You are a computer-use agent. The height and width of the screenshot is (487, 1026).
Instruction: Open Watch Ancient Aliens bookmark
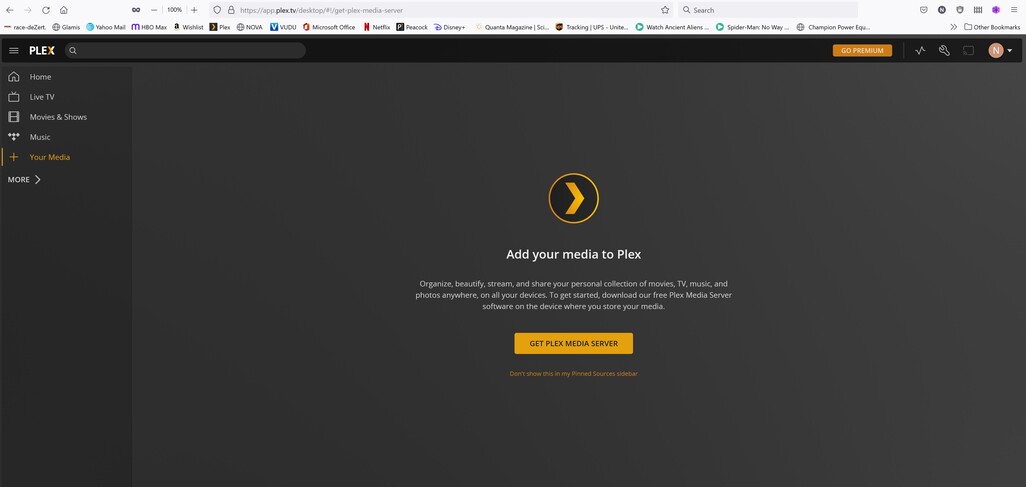click(672, 27)
